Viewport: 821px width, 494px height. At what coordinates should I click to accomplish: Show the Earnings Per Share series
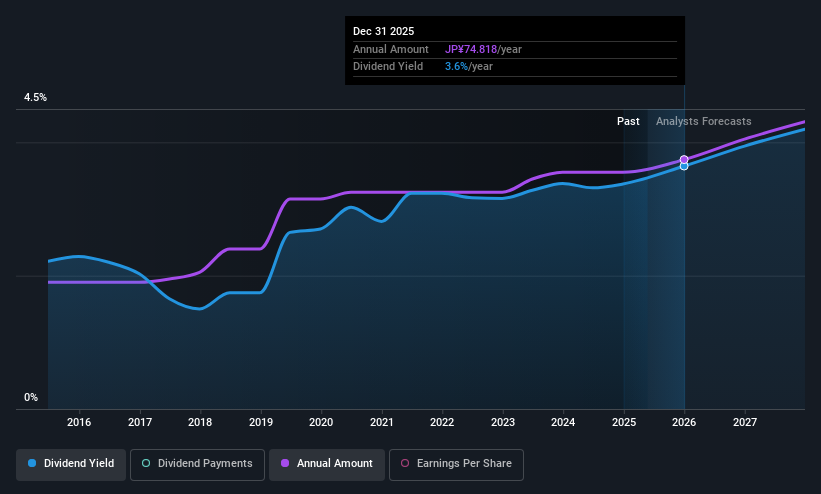pos(456,464)
